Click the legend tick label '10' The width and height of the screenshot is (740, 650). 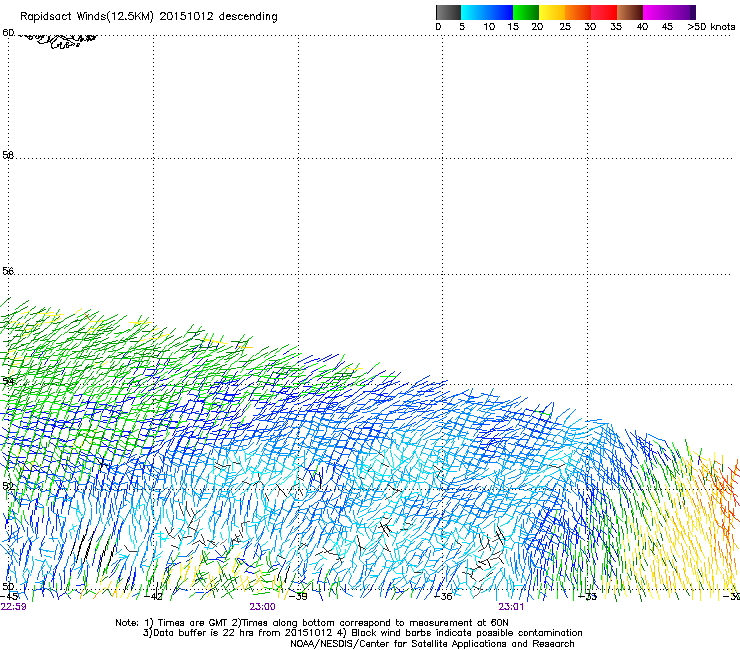(x=489, y=27)
